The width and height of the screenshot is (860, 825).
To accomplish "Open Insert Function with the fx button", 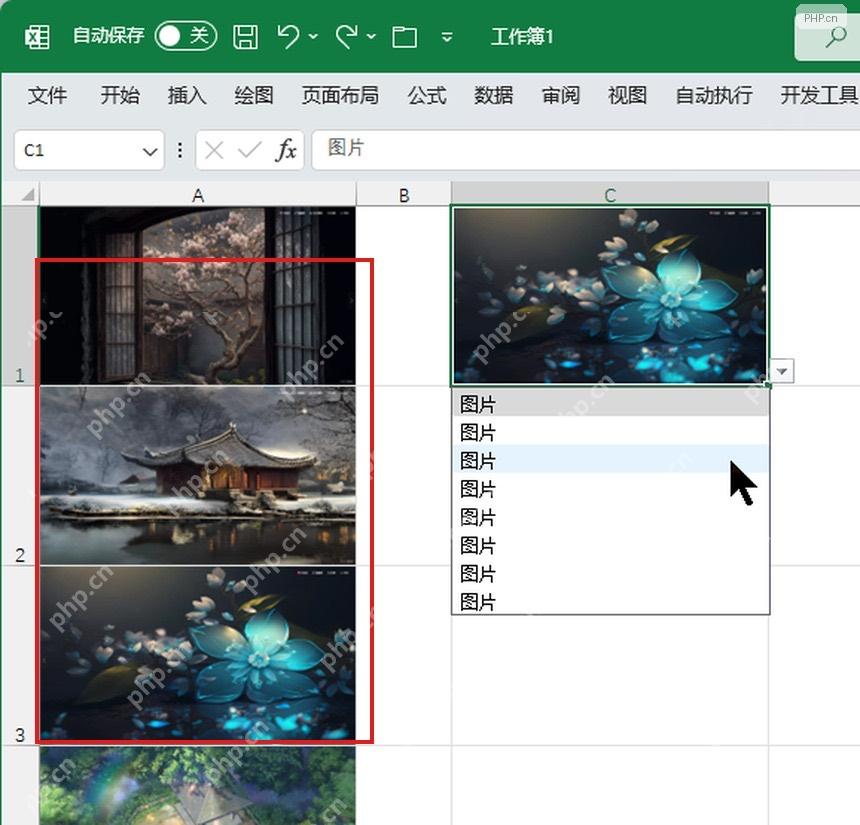I will (286, 150).
